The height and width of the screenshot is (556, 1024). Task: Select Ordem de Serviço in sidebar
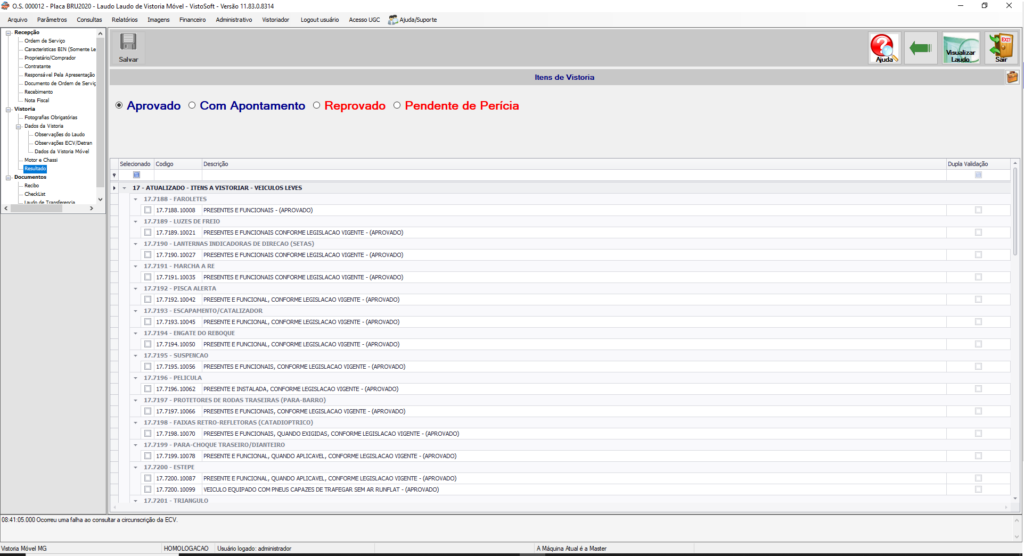45,41
